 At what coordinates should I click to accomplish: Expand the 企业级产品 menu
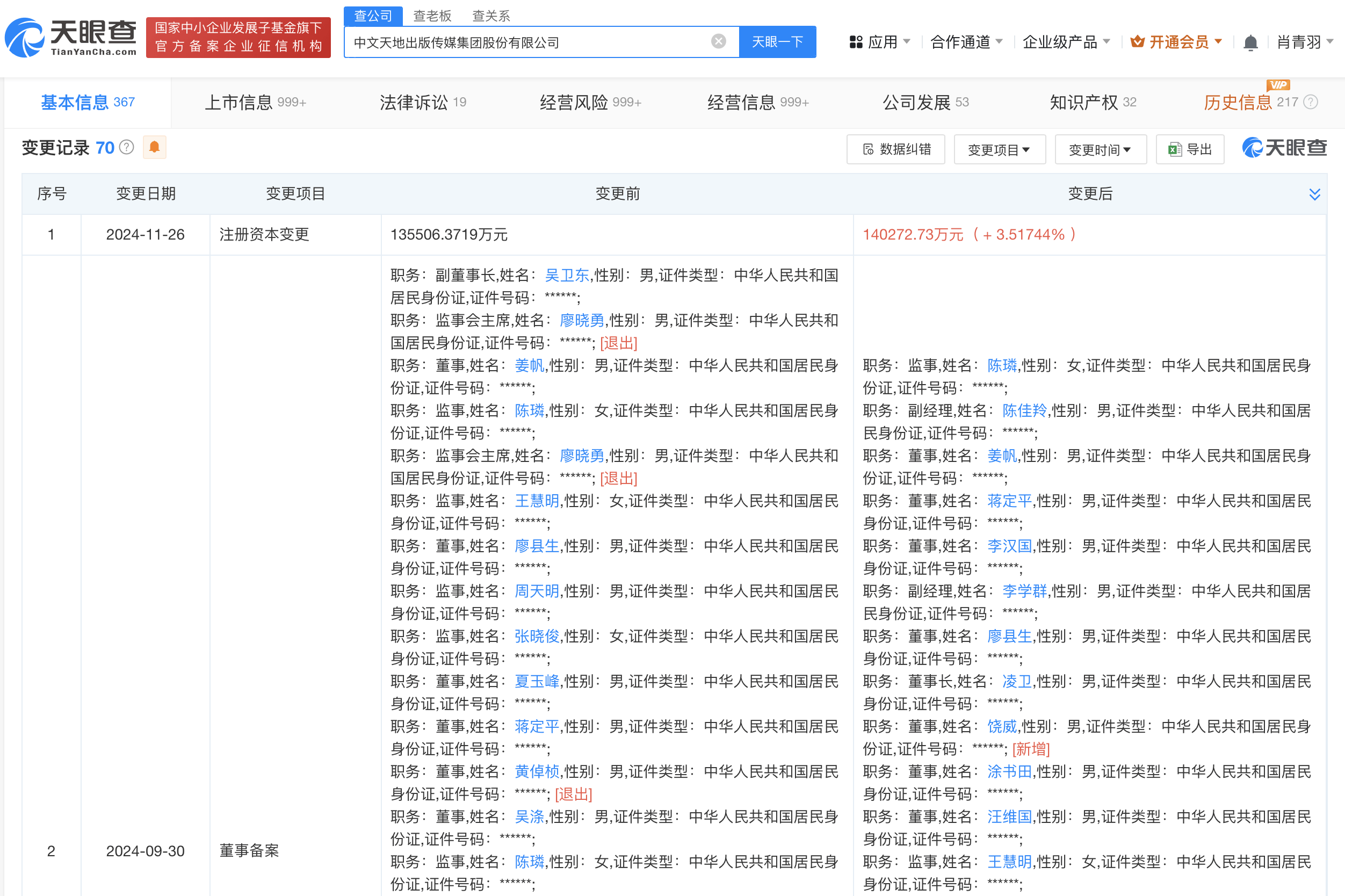tap(1066, 42)
